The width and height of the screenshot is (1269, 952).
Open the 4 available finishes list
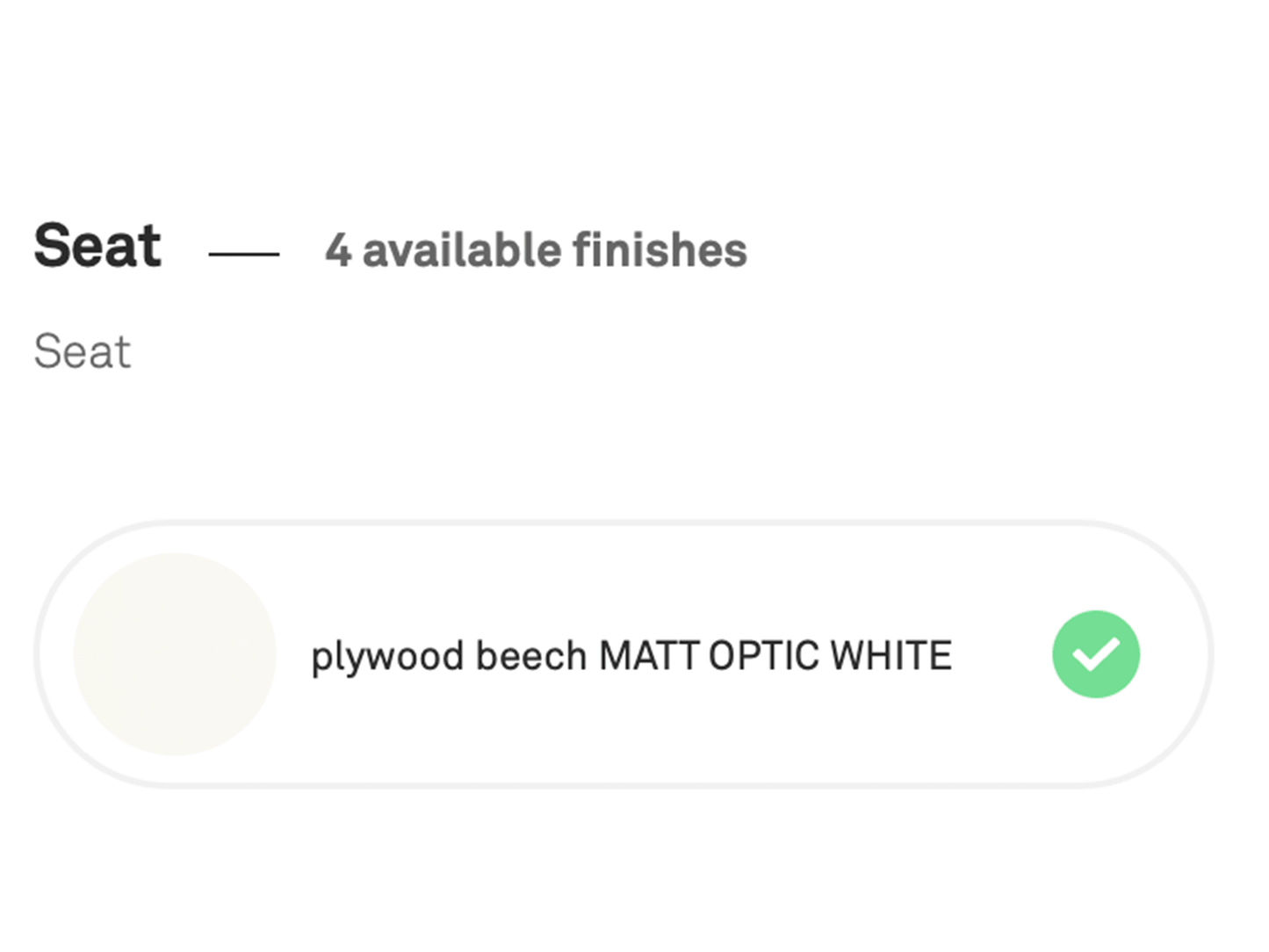(x=536, y=250)
